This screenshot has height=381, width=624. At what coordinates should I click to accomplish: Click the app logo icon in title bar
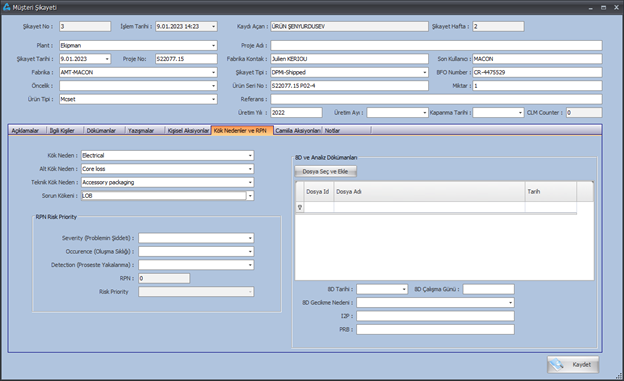[x=6, y=7]
